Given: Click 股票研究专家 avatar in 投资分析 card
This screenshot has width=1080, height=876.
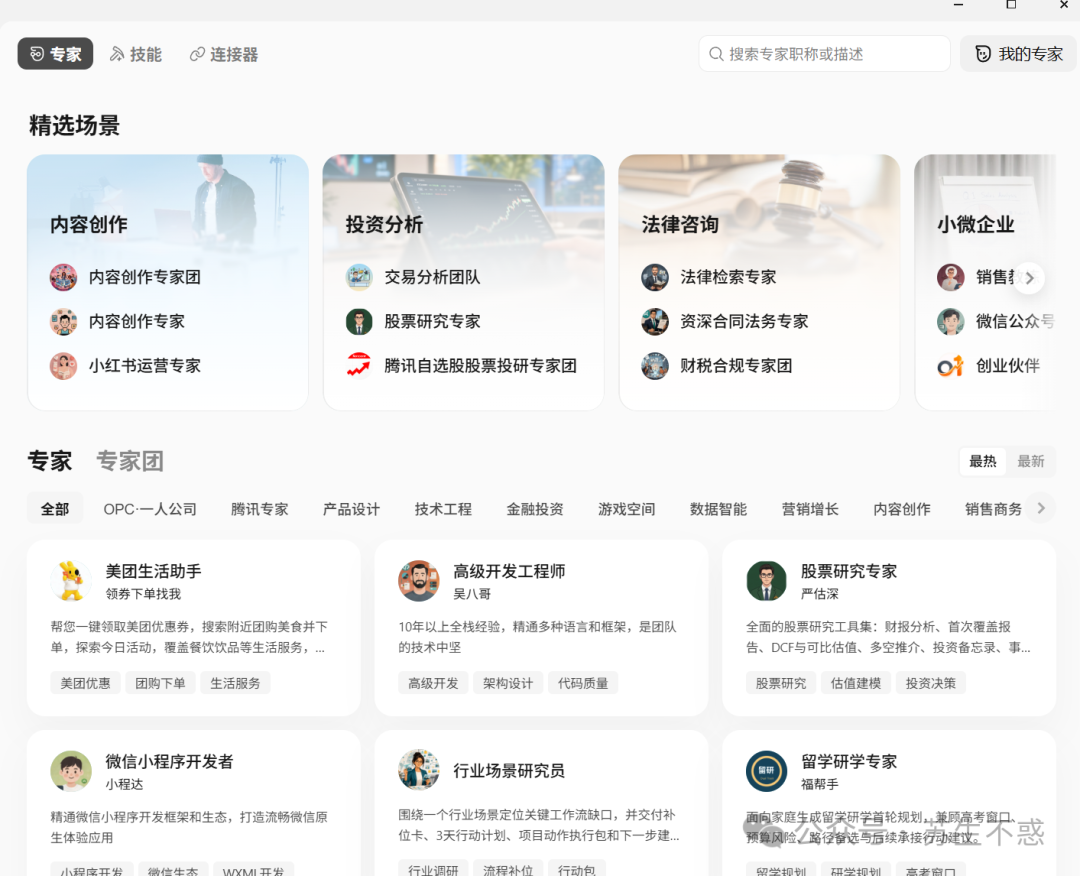Looking at the screenshot, I should pos(359,322).
